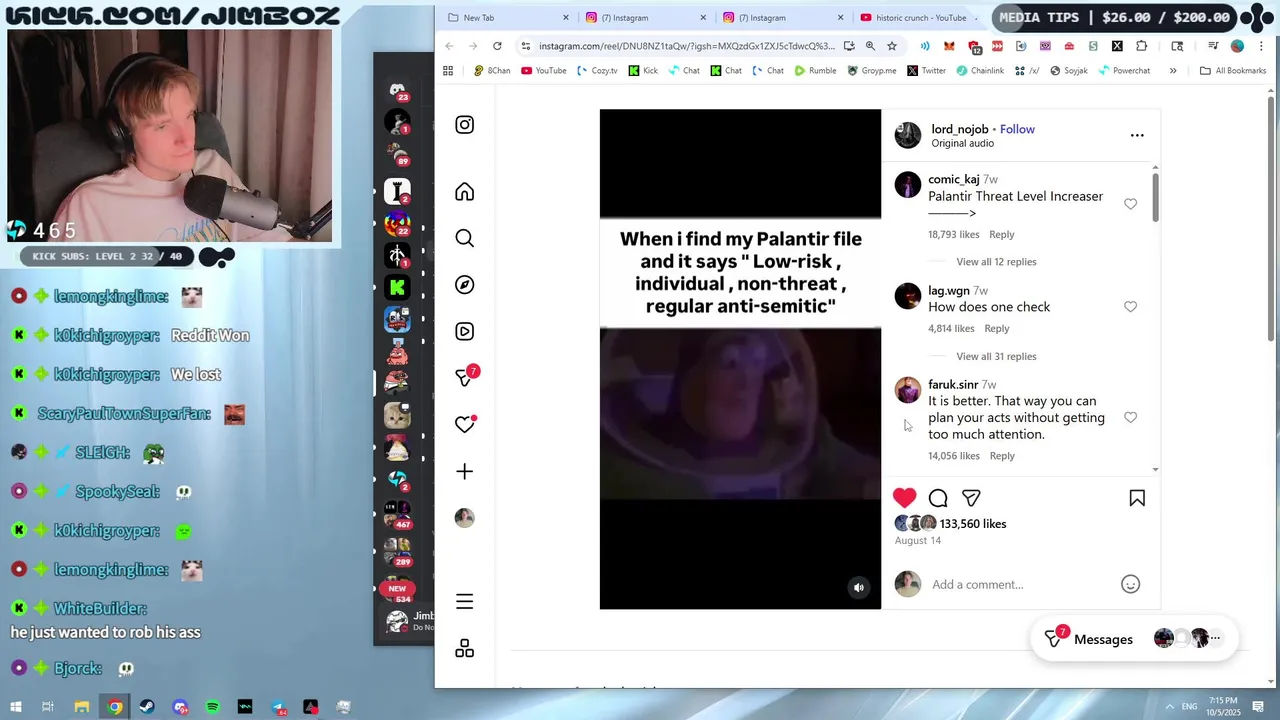Open the three-dot options menu for the post
This screenshot has height=720, width=1280.
pos(1137,135)
